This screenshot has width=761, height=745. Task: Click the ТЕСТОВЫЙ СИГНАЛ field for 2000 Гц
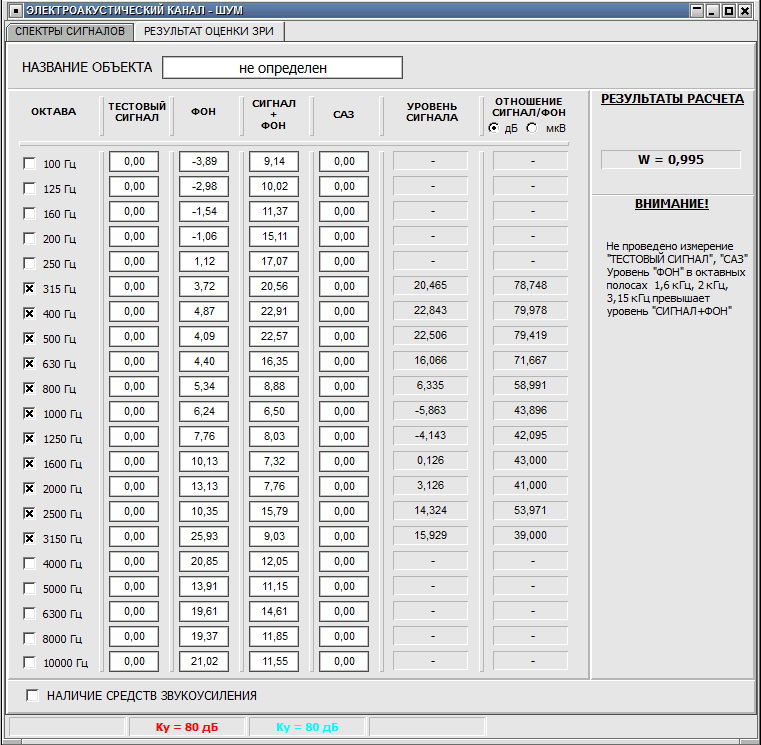134,486
